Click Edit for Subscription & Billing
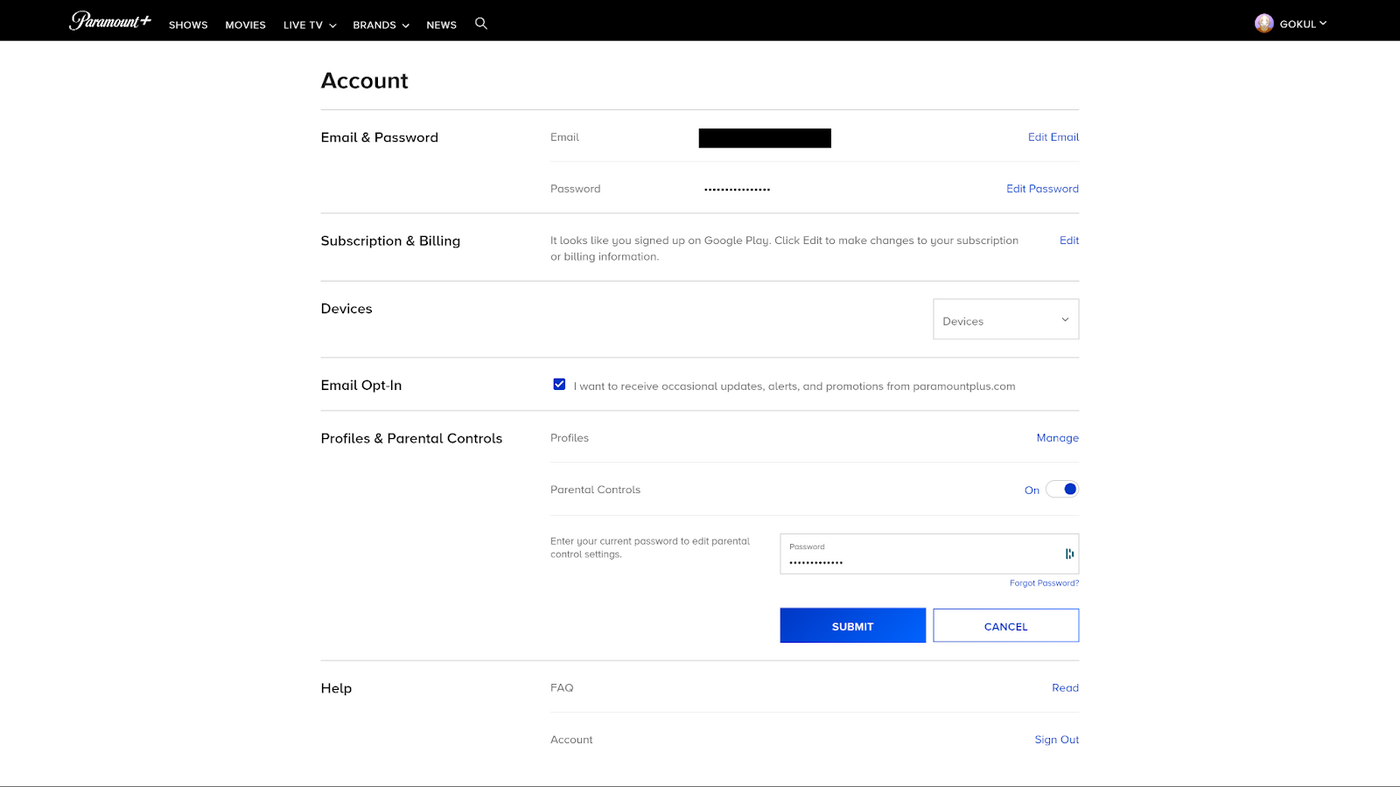The width and height of the screenshot is (1400, 787). [1069, 240]
